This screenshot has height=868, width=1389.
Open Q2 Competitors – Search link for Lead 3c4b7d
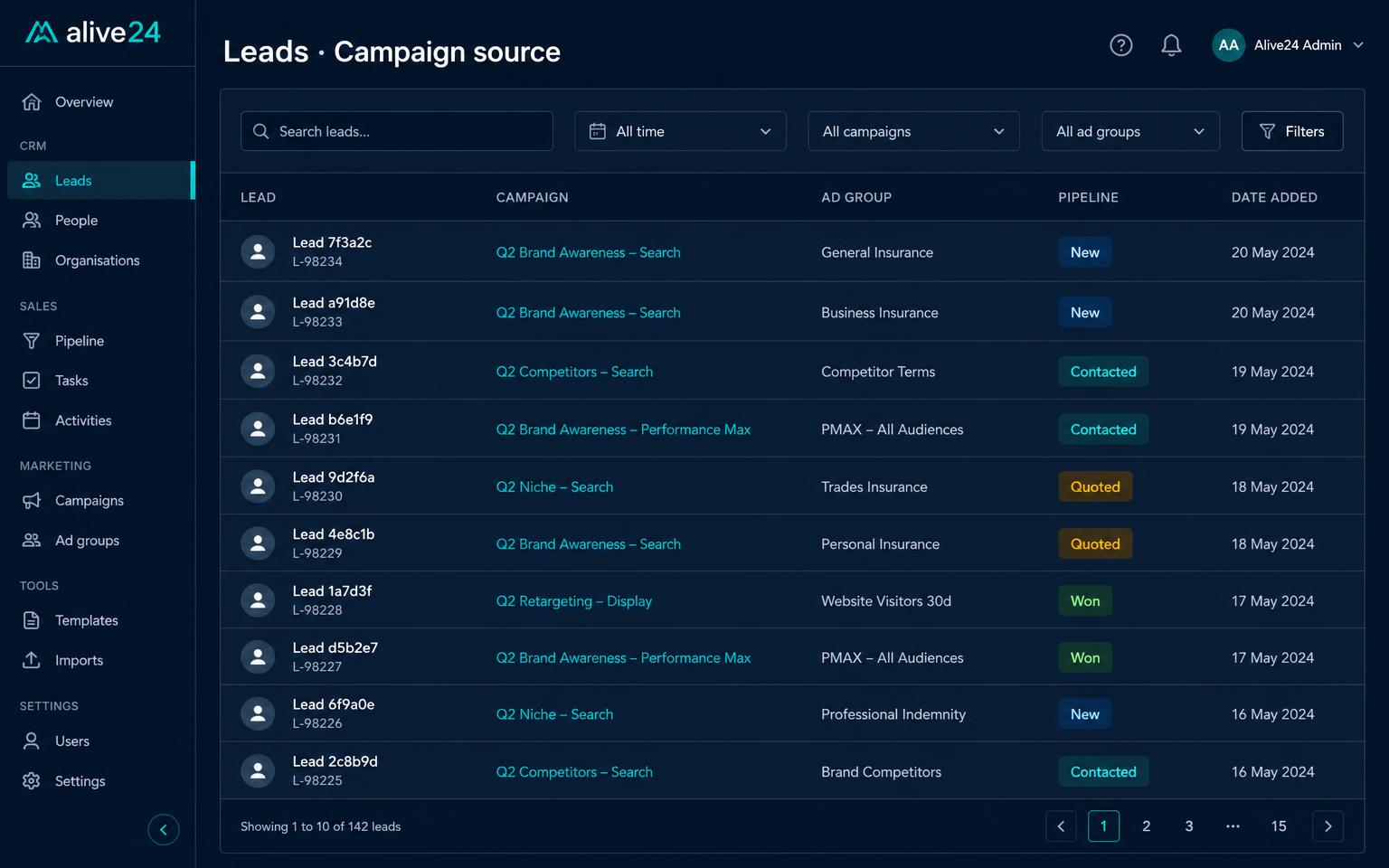click(574, 372)
